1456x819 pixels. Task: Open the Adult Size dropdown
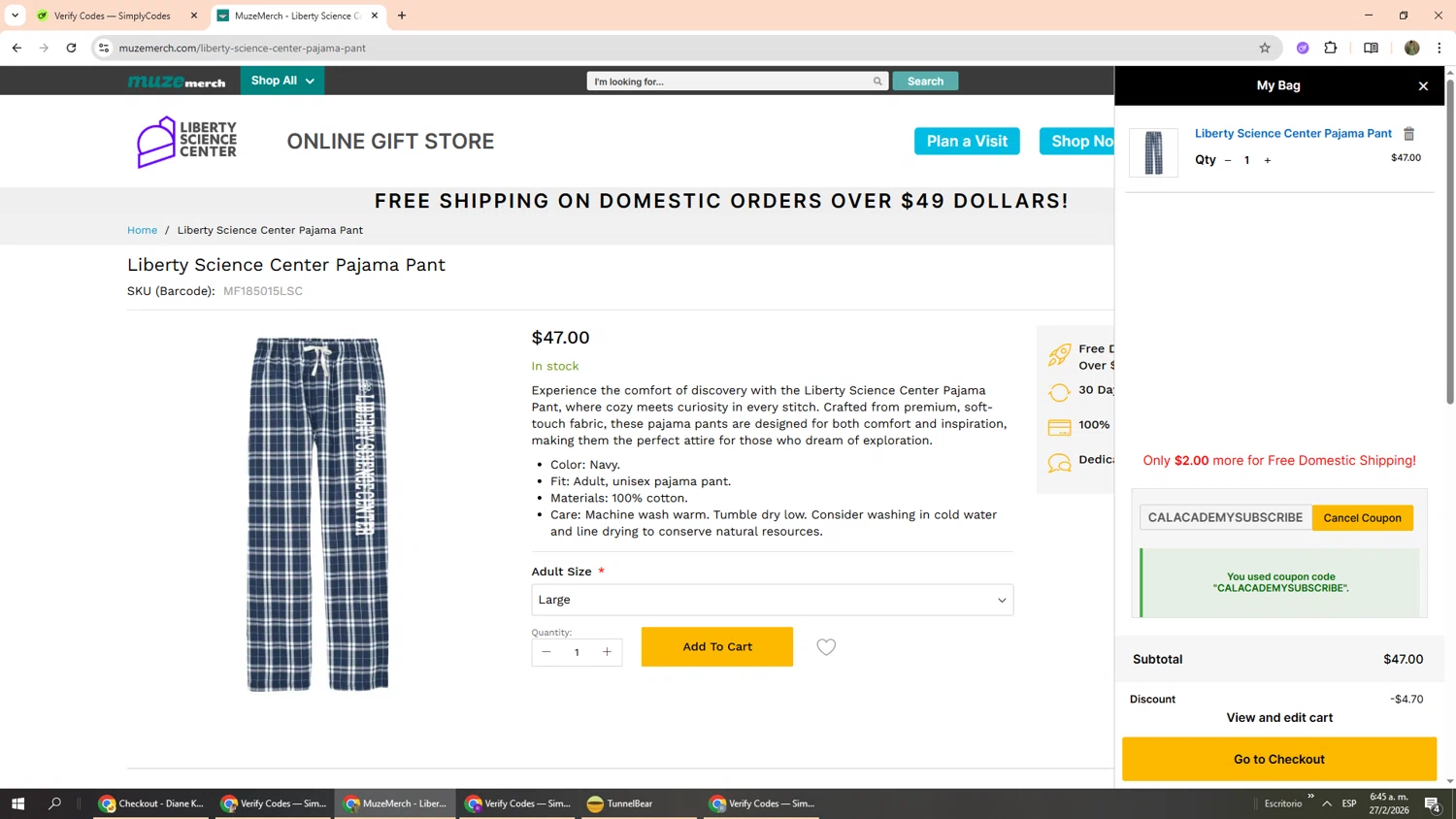point(772,600)
